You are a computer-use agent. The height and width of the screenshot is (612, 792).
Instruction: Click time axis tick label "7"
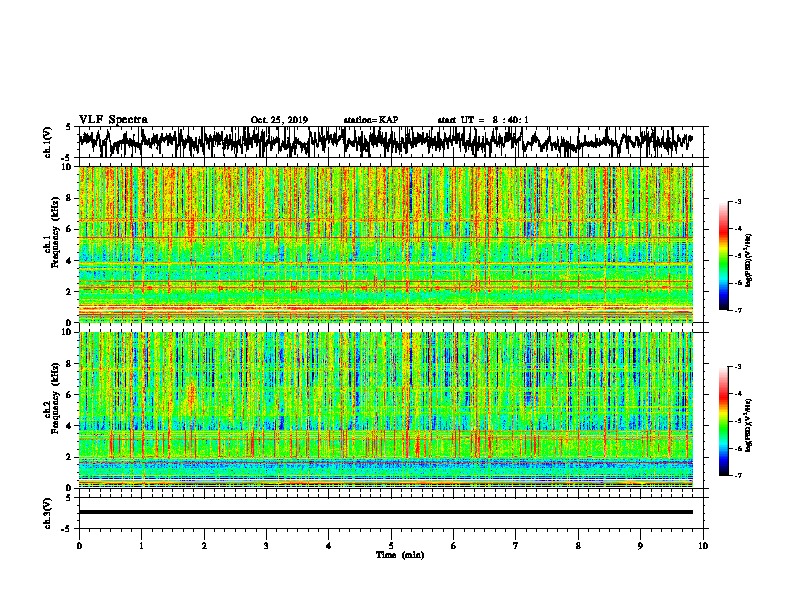516,546
